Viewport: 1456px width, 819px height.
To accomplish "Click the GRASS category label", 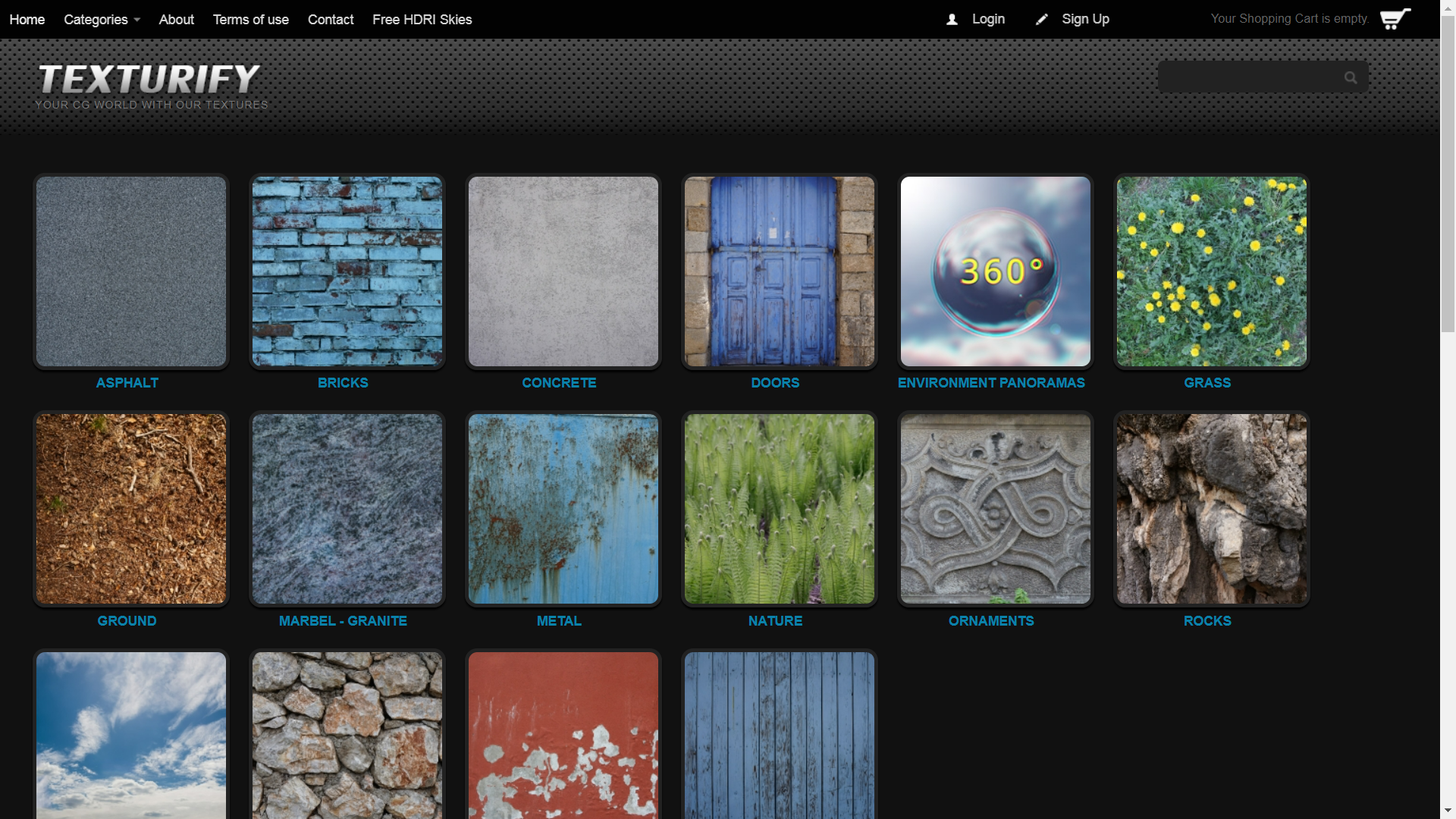I will [x=1207, y=383].
